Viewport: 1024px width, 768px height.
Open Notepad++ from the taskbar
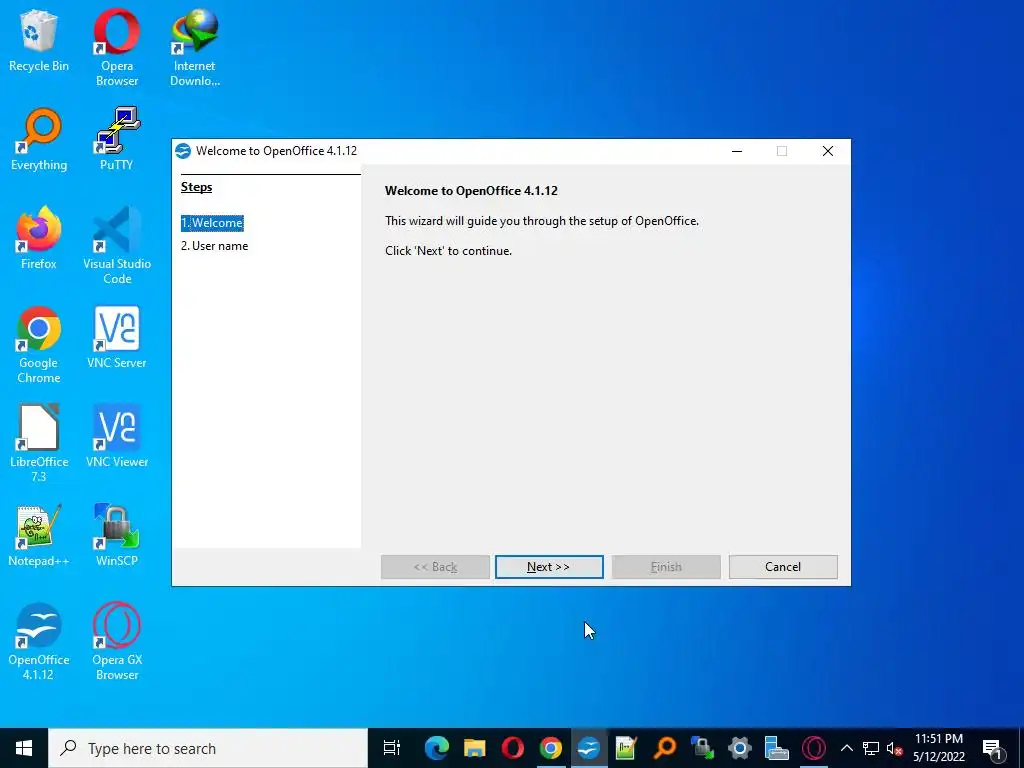point(626,748)
